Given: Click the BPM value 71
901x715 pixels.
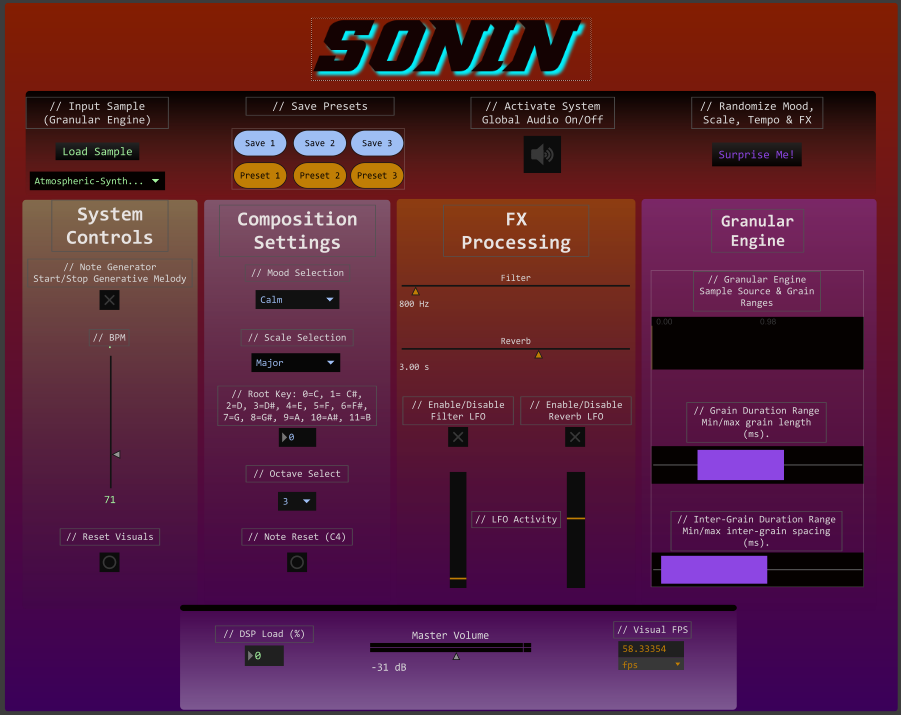Looking at the screenshot, I should (x=110, y=499).
